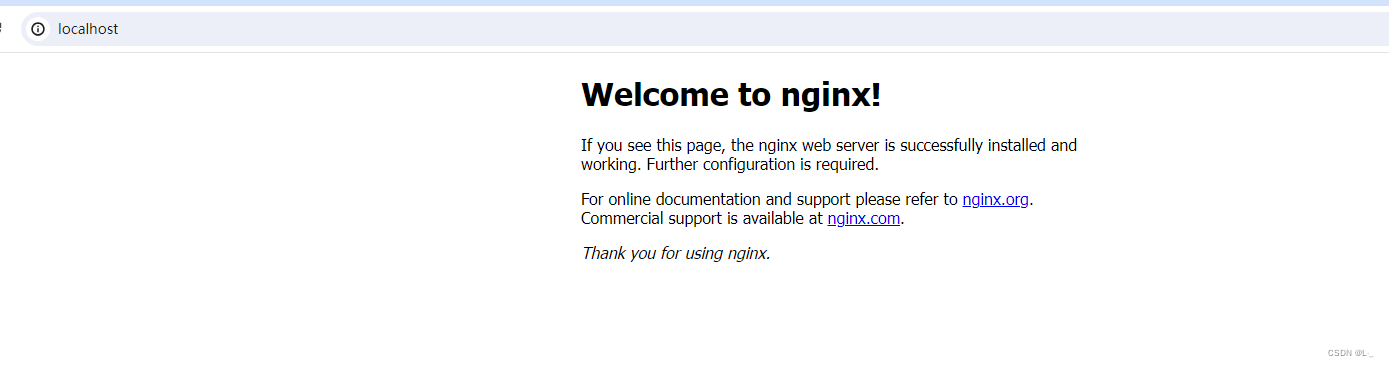1389x367 pixels.
Task: Click the site information icon beside localhost
Action: 38,29
